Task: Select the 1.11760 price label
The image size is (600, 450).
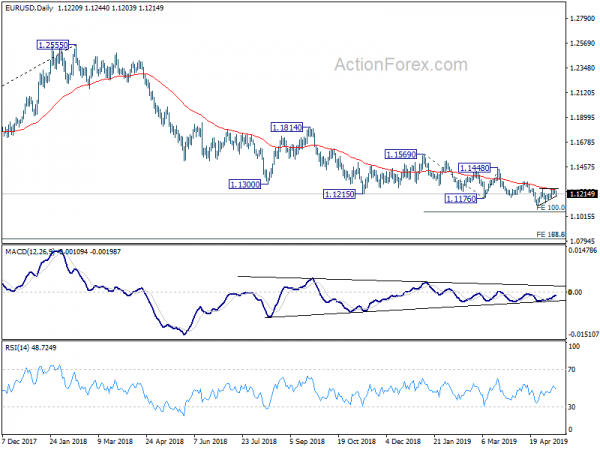Action: tap(461, 199)
